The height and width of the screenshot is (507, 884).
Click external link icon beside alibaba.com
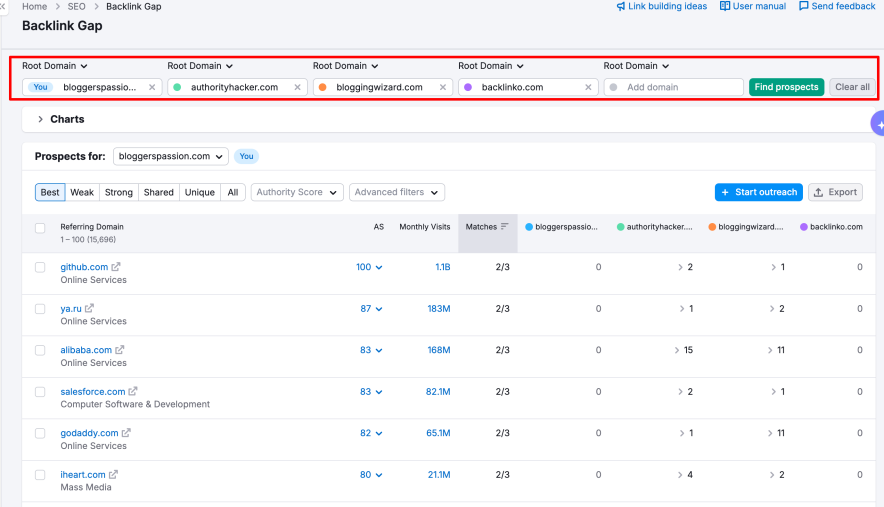[x=120, y=350]
